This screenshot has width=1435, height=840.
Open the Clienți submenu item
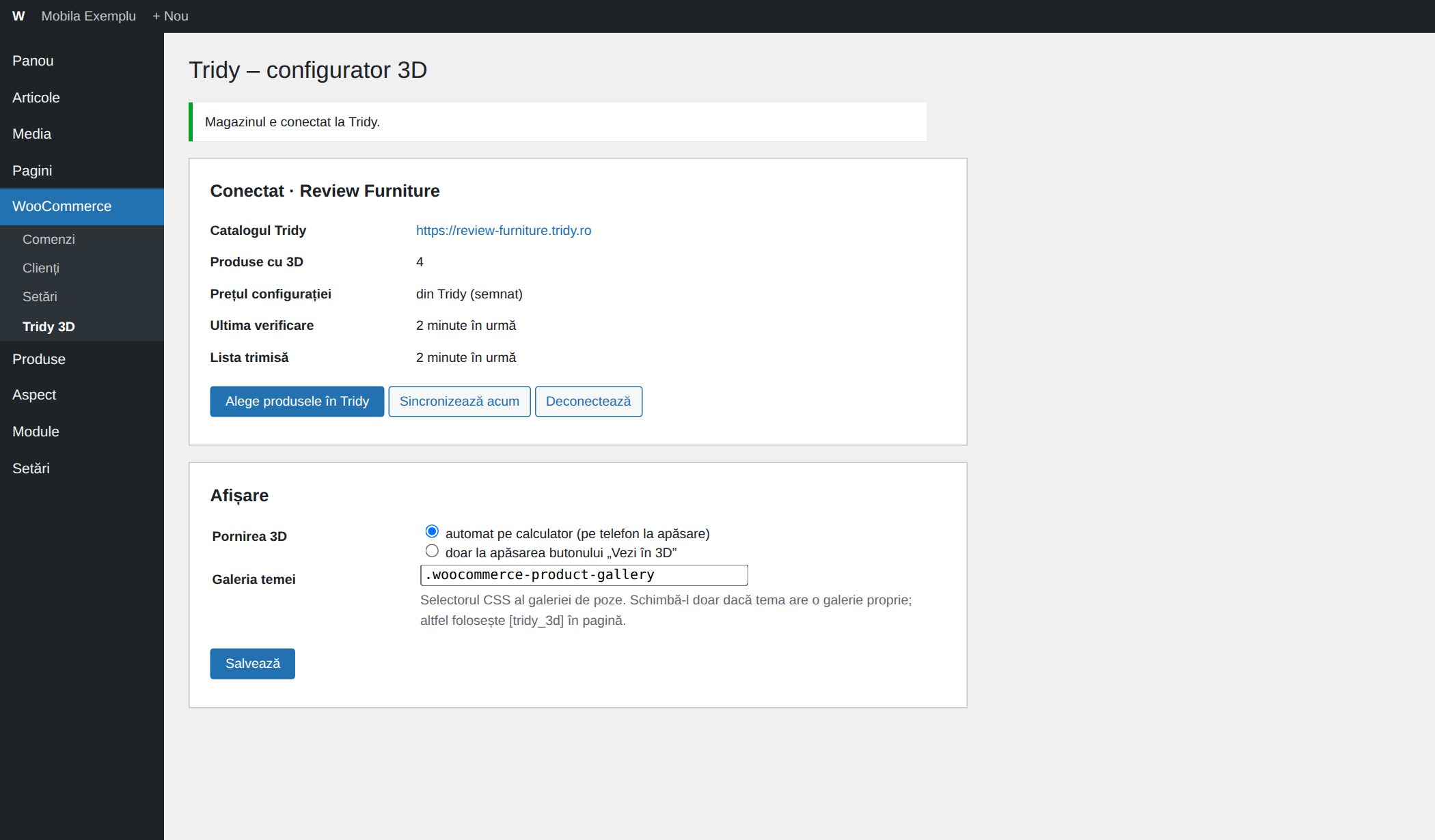click(x=82, y=268)
